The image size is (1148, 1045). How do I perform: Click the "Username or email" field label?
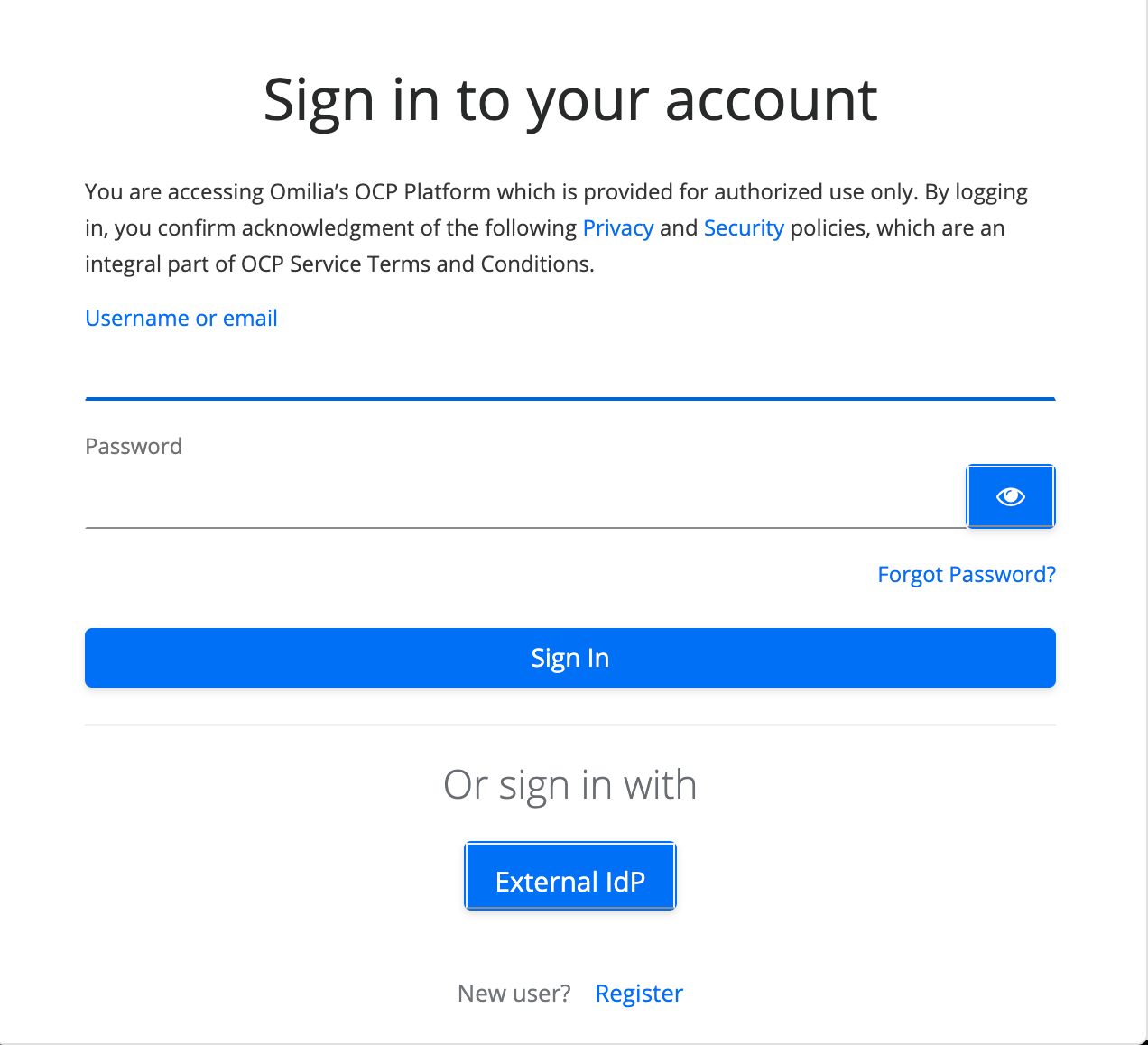[181, 319]
